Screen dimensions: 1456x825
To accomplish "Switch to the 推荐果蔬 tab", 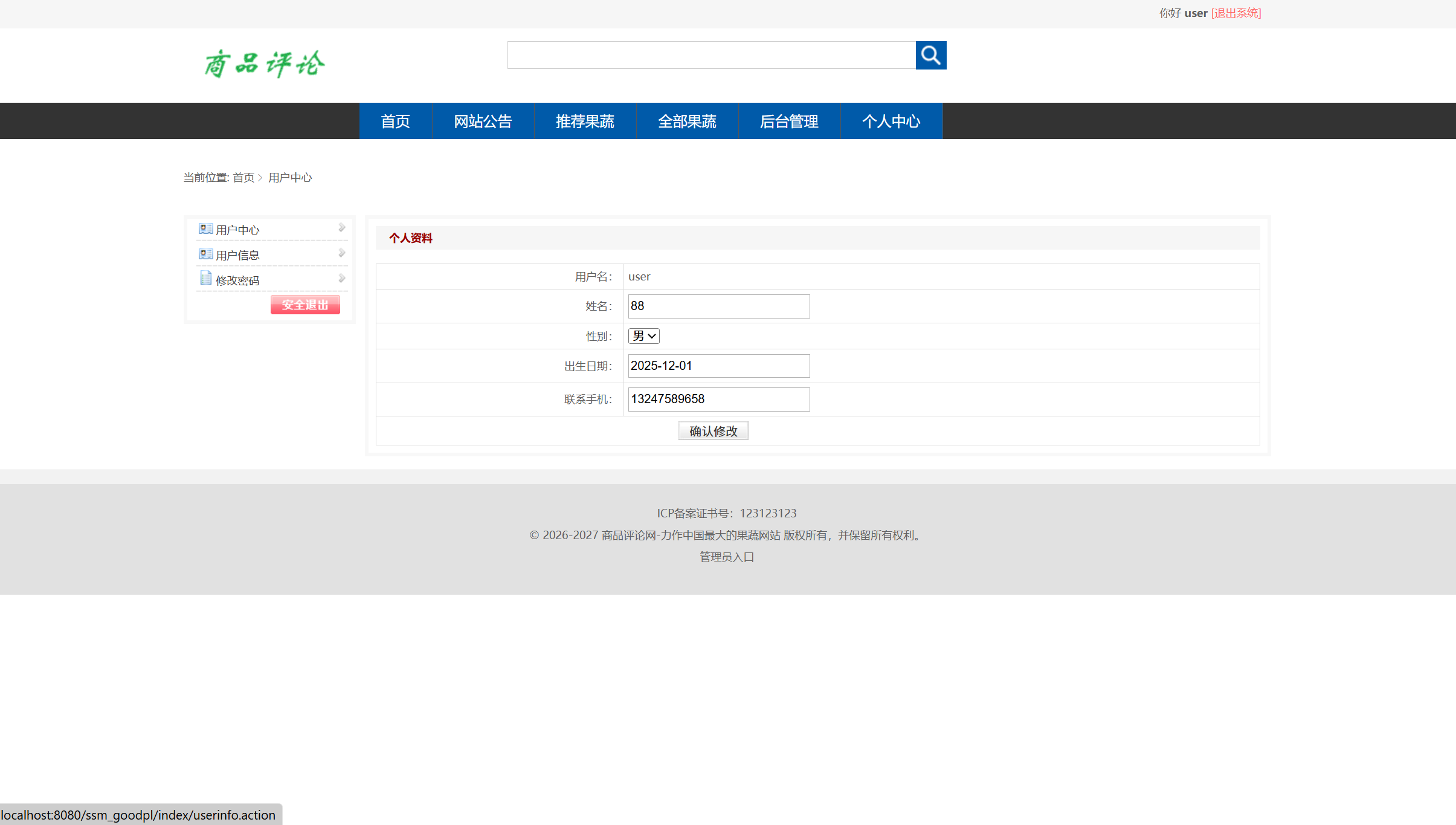I will 584,121.
